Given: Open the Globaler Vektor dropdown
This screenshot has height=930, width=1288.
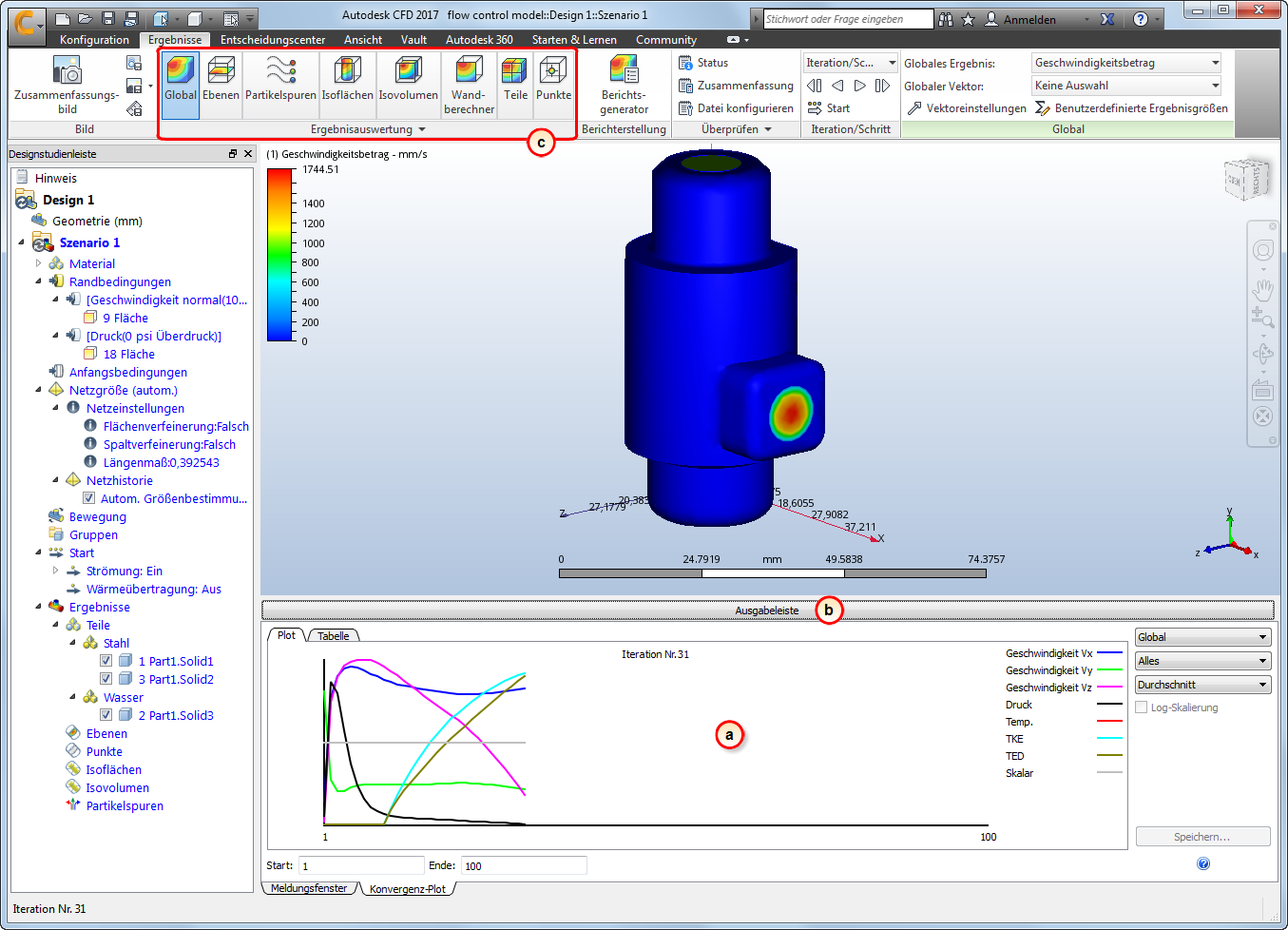Looking at the screenshot, I should point(1126,86).
